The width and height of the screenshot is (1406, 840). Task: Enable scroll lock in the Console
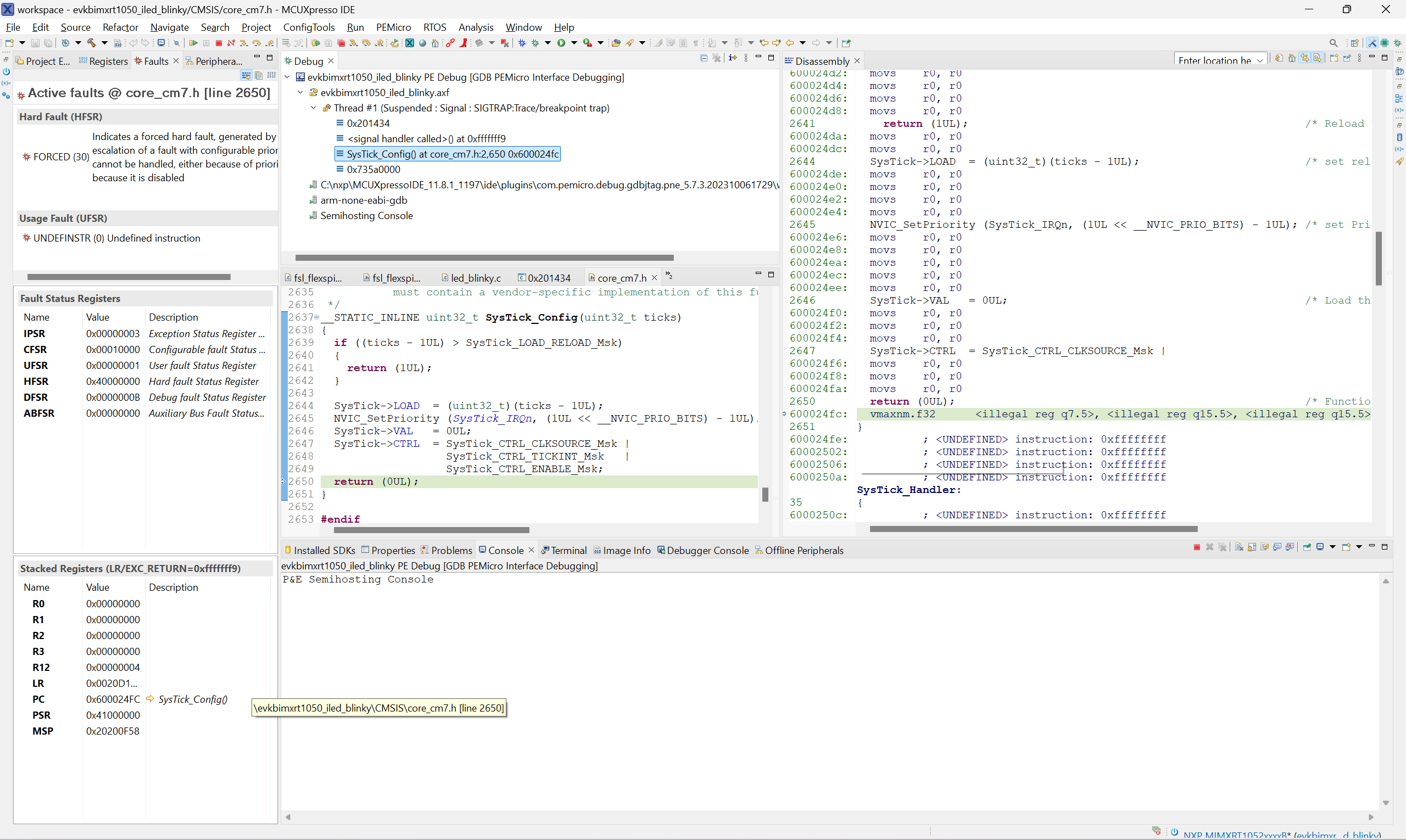(1252, 547)
